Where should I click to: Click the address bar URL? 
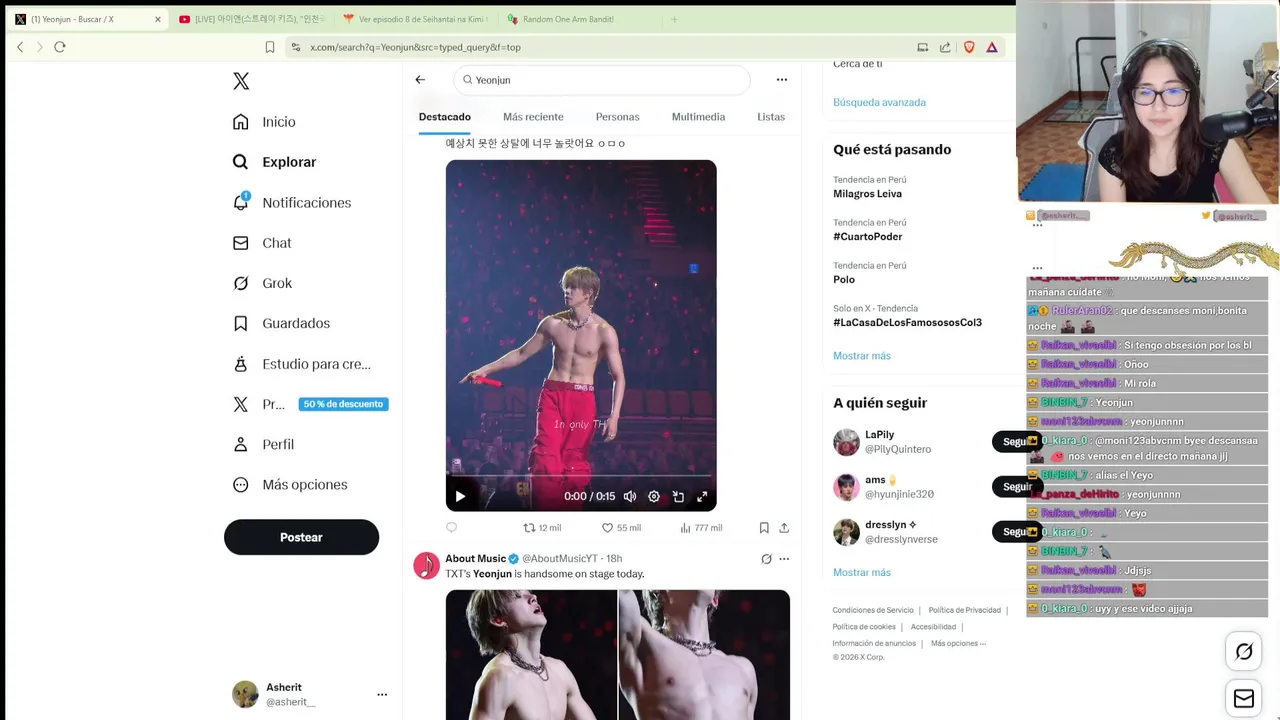415,47
